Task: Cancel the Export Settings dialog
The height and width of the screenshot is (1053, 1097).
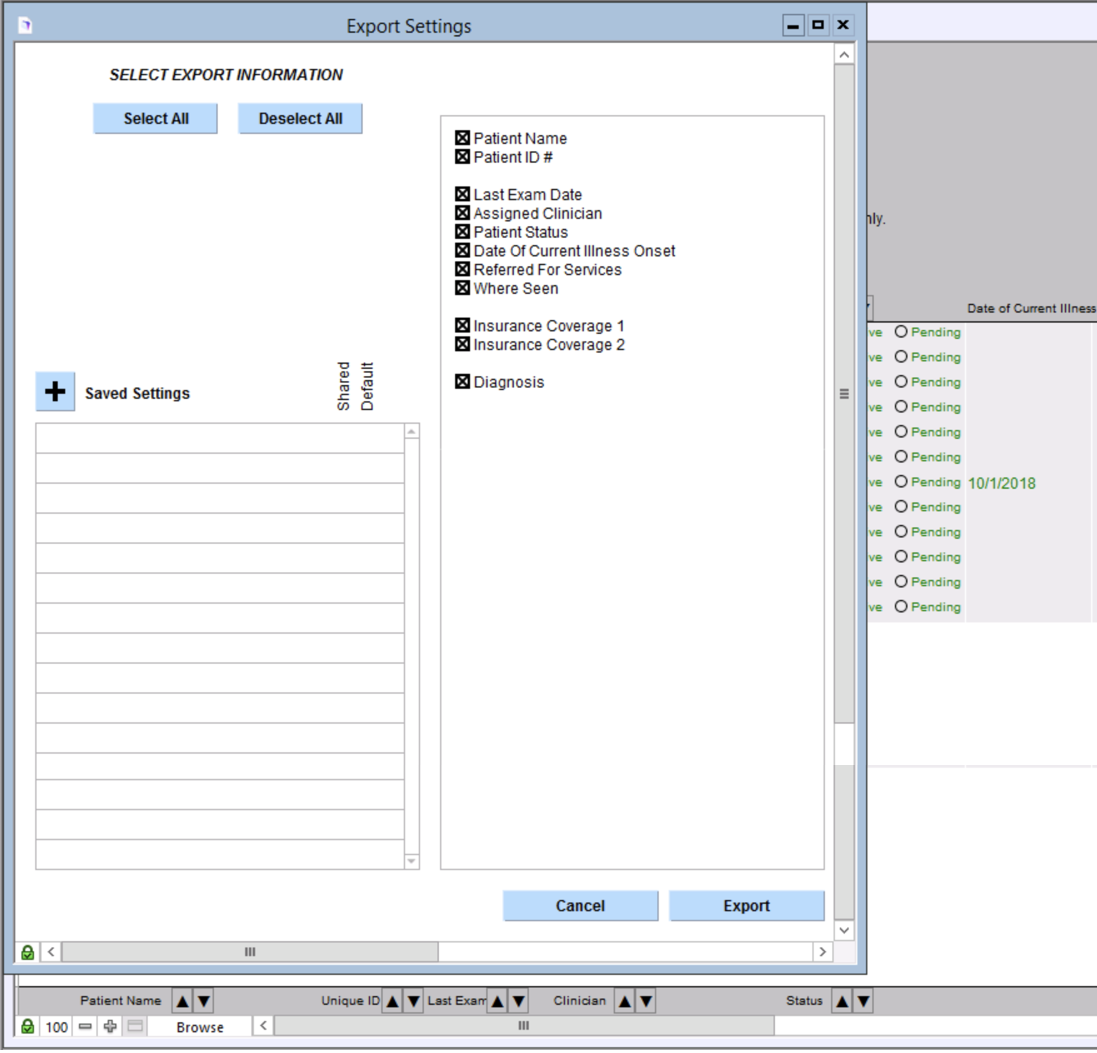Action: [580, 906]
